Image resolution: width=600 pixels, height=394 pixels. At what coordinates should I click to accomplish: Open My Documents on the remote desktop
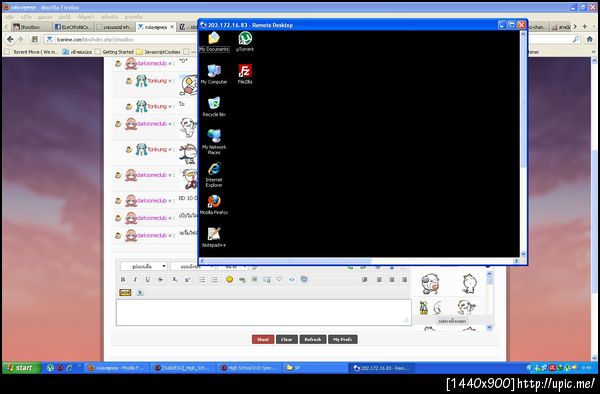coord(214,42)
